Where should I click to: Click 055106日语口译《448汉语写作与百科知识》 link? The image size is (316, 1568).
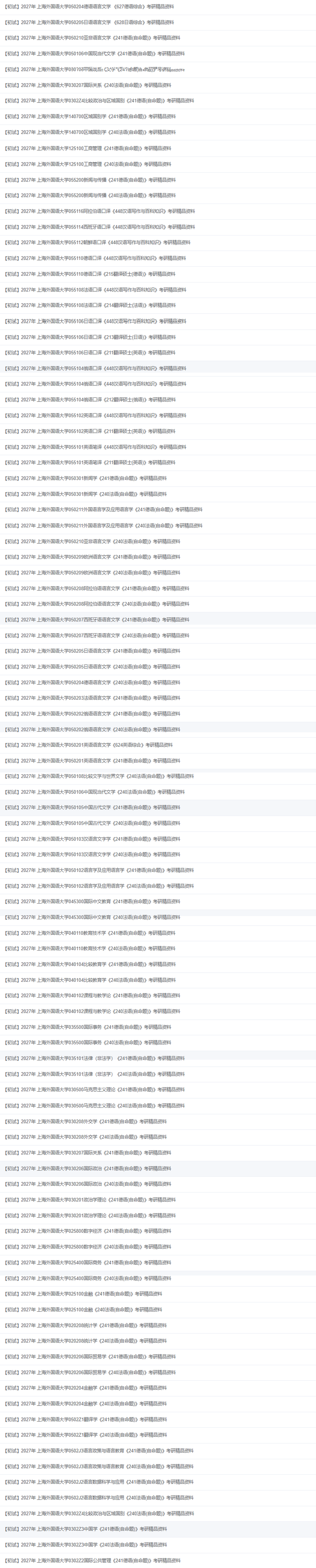coord(95,321)
